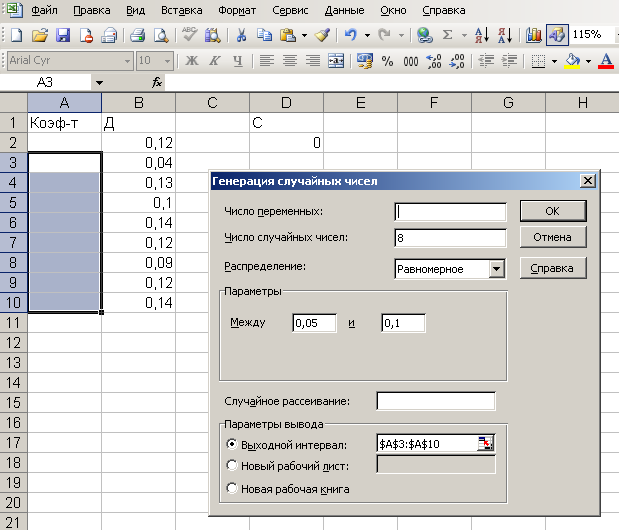Save the workbook with the floppy icon
This screenshot has width=619, height=530.
[x=63, y=35]
